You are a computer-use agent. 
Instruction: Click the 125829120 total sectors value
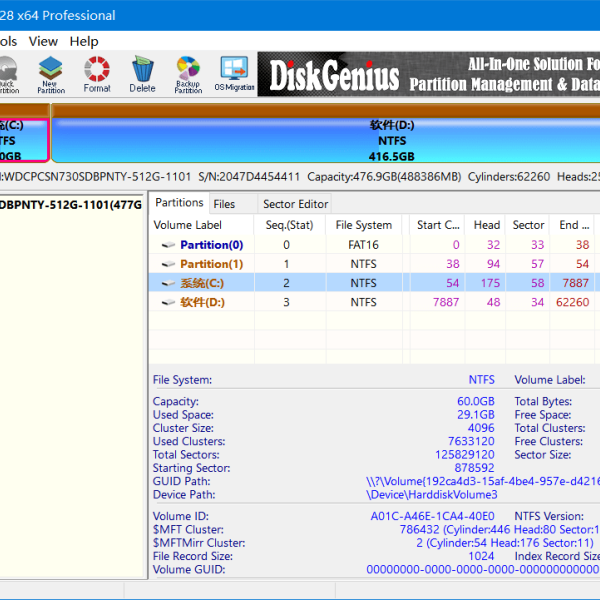(465, 455)
